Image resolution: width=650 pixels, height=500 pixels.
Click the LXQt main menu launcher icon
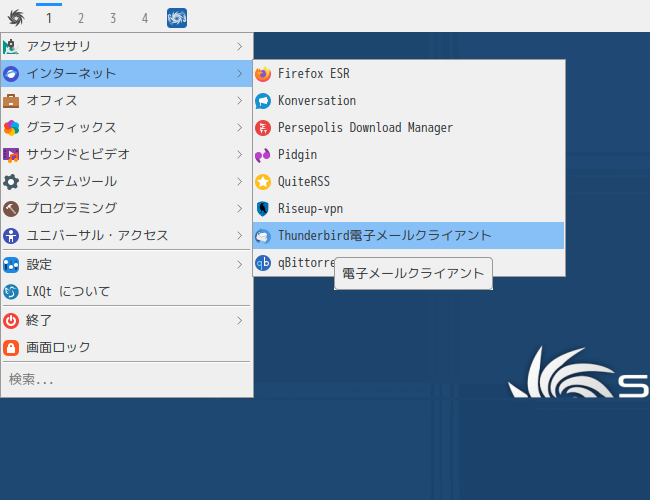pos(16,18)
